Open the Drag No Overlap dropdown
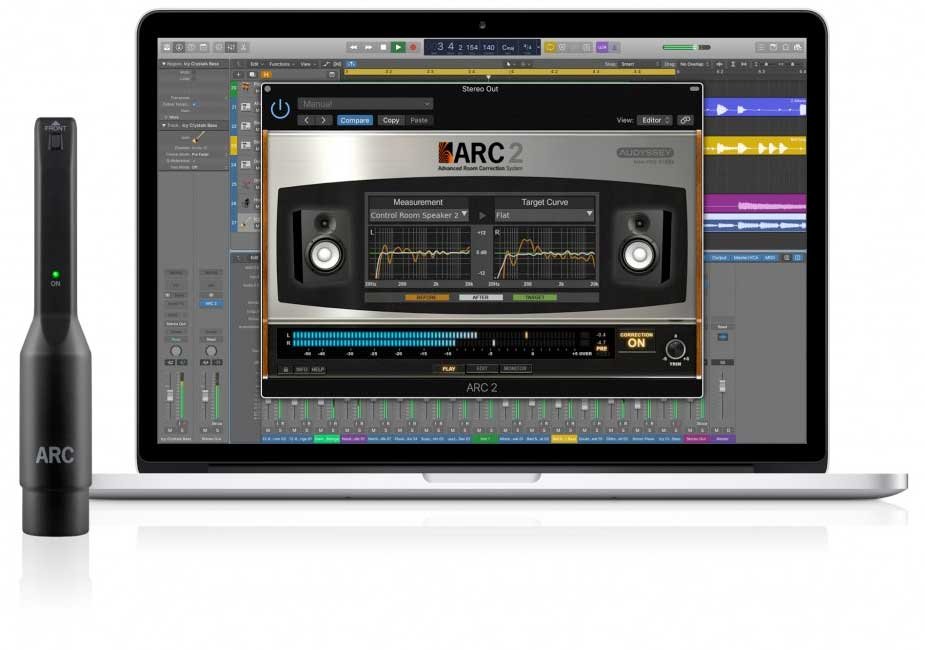925x650 pixels. [694, 64]
